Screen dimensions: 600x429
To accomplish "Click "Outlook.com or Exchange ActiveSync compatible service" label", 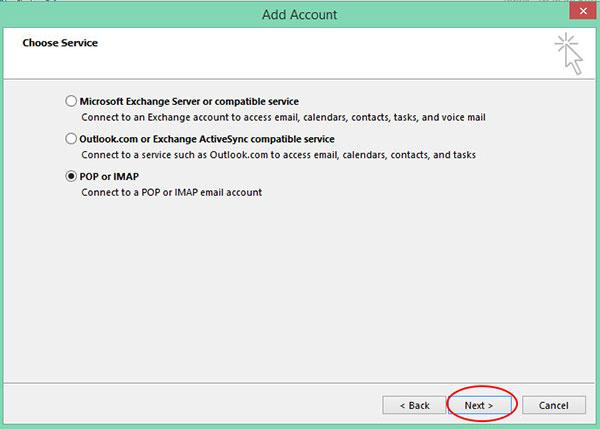I will coord(207,139).
